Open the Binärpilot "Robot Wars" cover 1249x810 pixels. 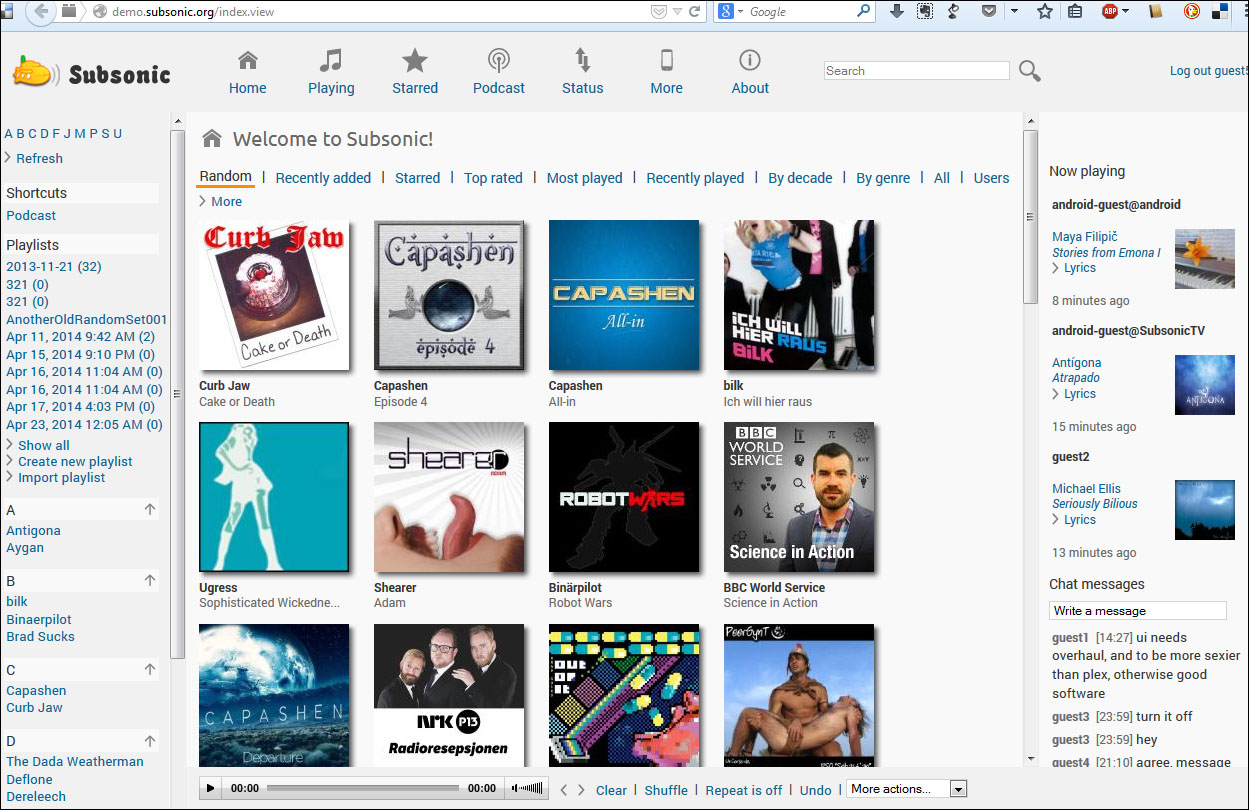point(624,497)
